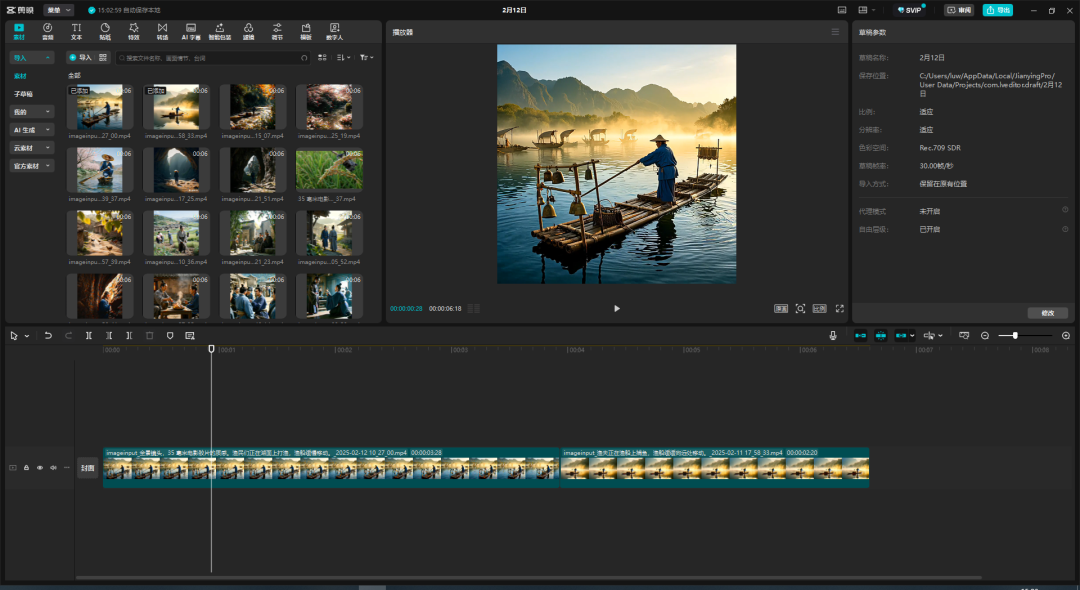Open the 数字人 digital human tab
The width and height of the screenshot is (1080, 590).
(334, 31)
